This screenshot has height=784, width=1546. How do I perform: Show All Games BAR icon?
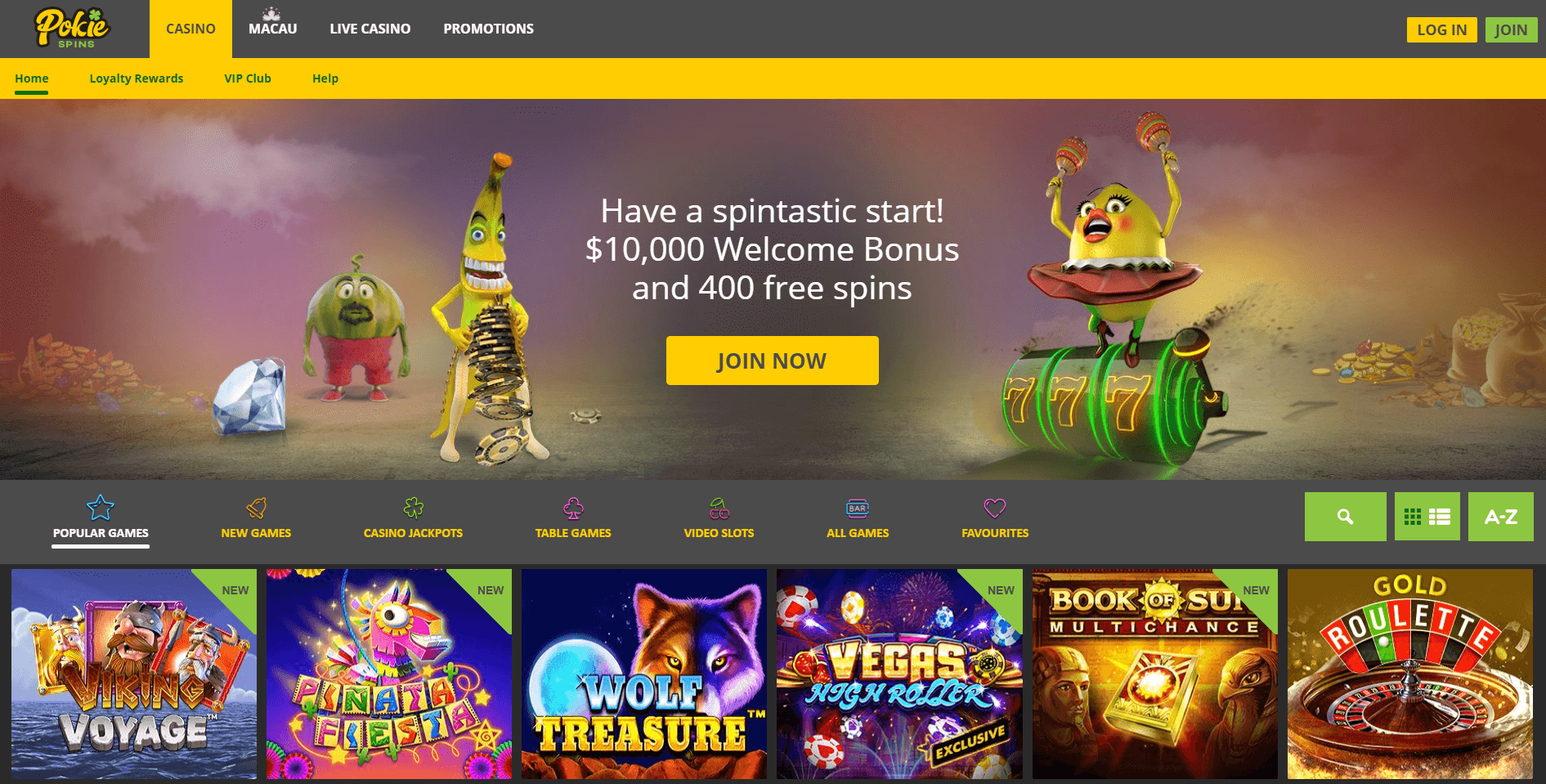858,508
